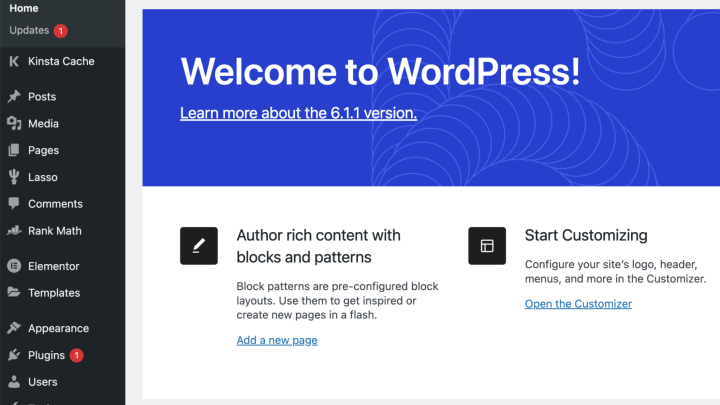720x405 pixels.
Task: Click the Media icon in the sidebar
Action: tap(14, 123)
